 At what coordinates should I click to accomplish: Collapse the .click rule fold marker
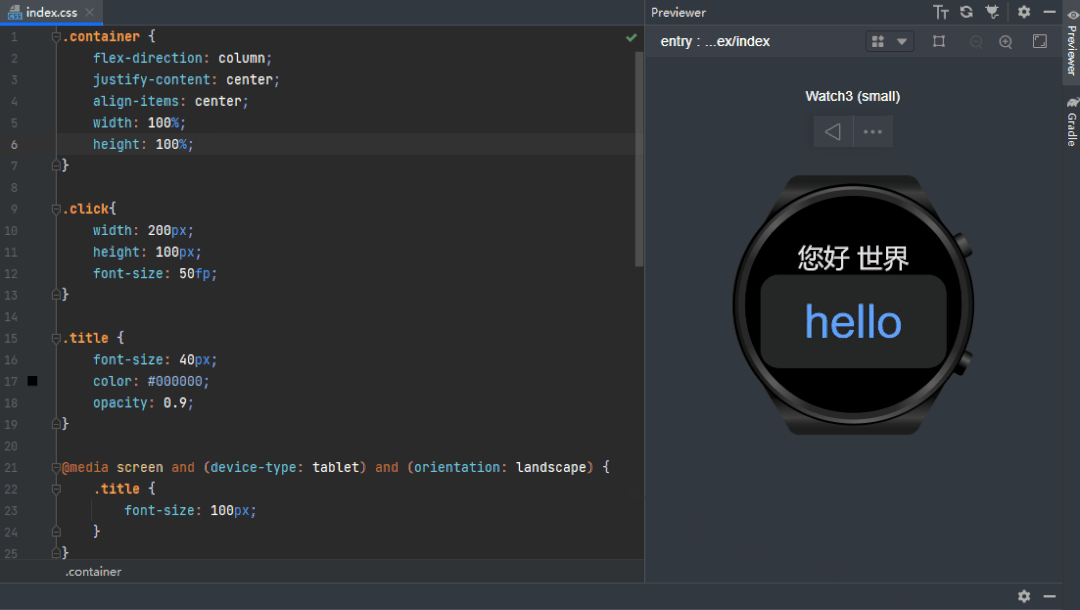(x=56, y=209)
